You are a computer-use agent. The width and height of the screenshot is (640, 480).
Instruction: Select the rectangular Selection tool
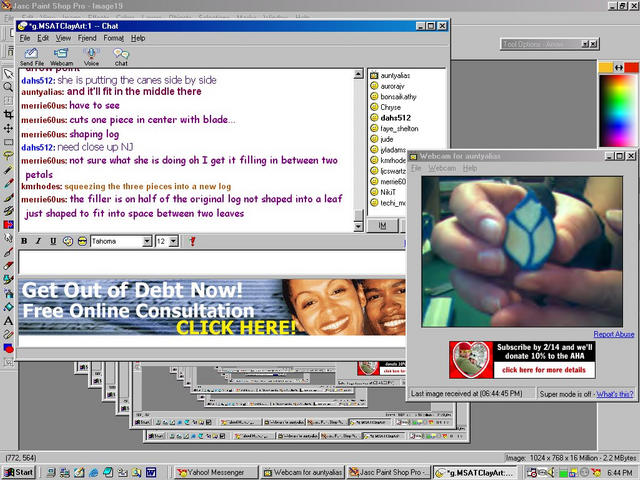coord(8,142)
